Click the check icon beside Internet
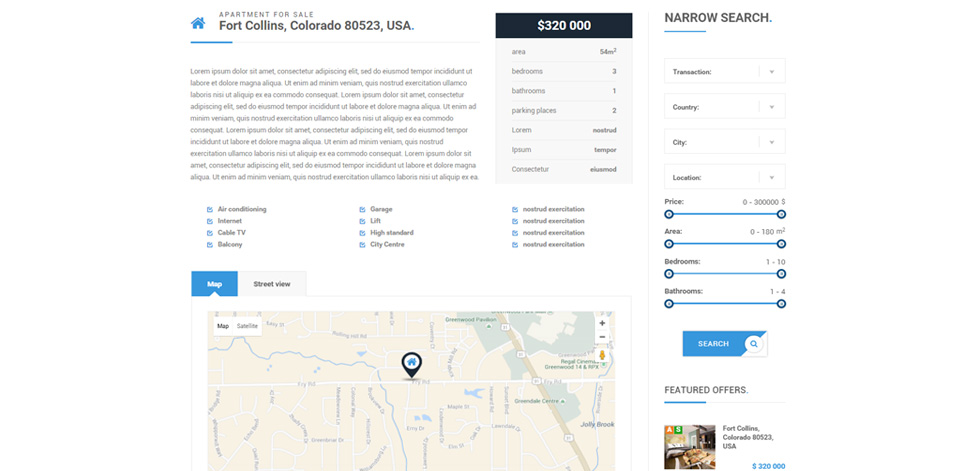Viewport: 980px width, 471px height. click(x=210, y=221)
